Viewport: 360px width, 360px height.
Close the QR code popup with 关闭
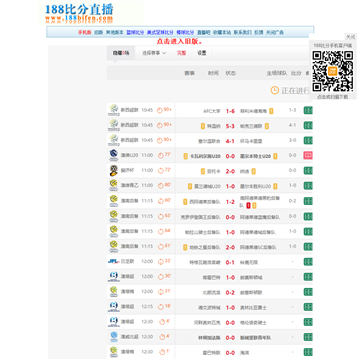(x=350, y=37)
